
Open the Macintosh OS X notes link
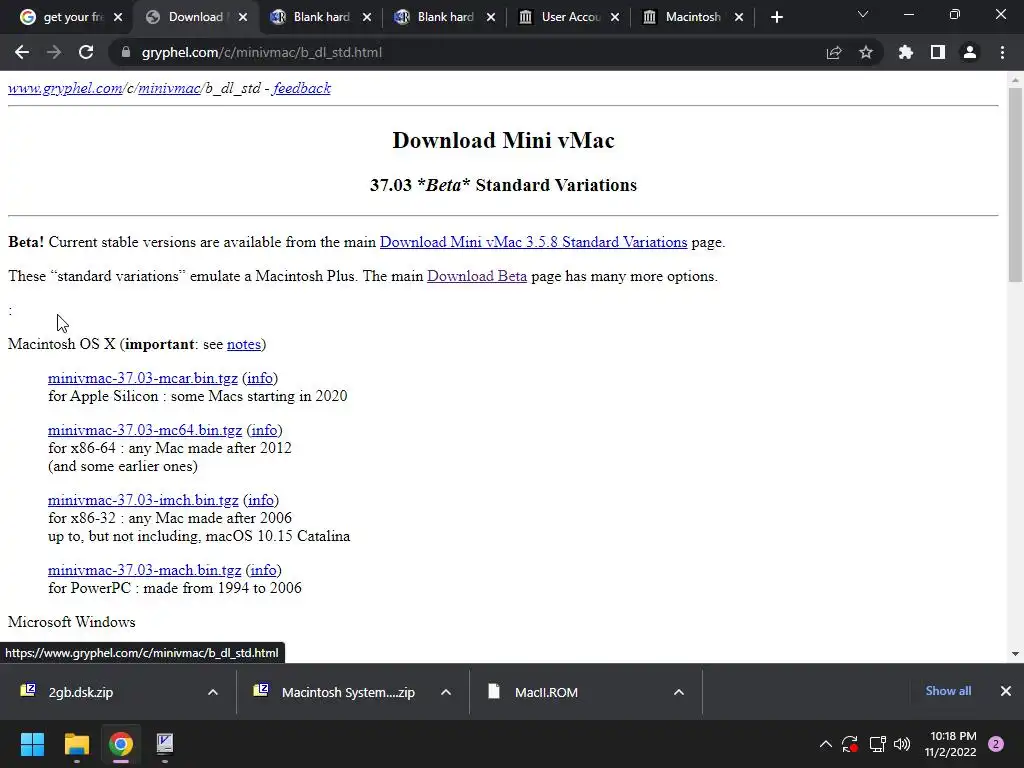click(x=244, y=344)
